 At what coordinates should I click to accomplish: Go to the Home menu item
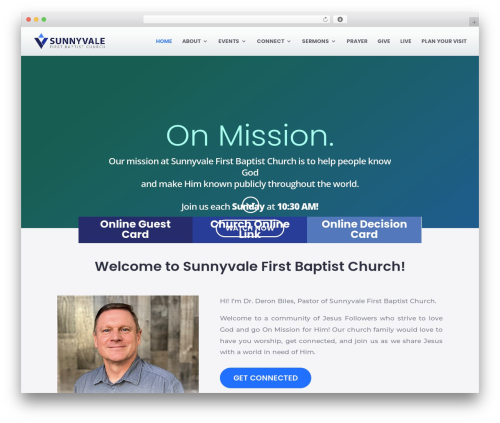(x=164, y=41)
